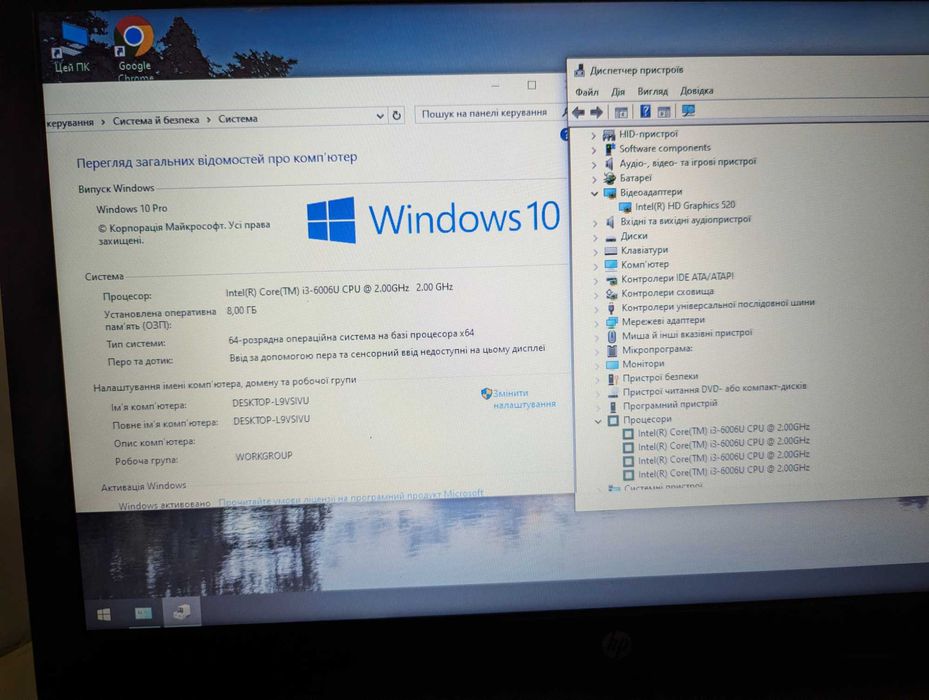Click the Клавіатури keyboard icon
929x700 pixels.
[611, 251]
